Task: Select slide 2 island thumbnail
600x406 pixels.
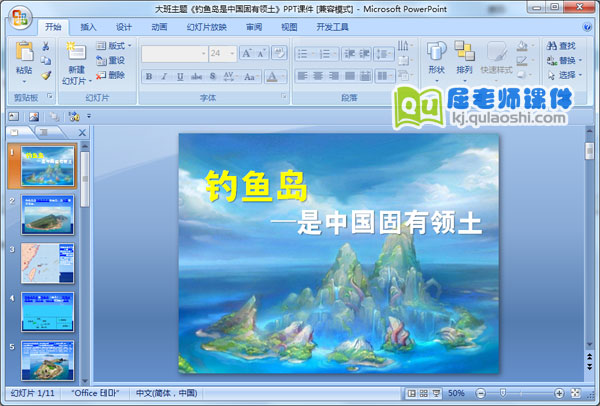Action: coord(47,214)
